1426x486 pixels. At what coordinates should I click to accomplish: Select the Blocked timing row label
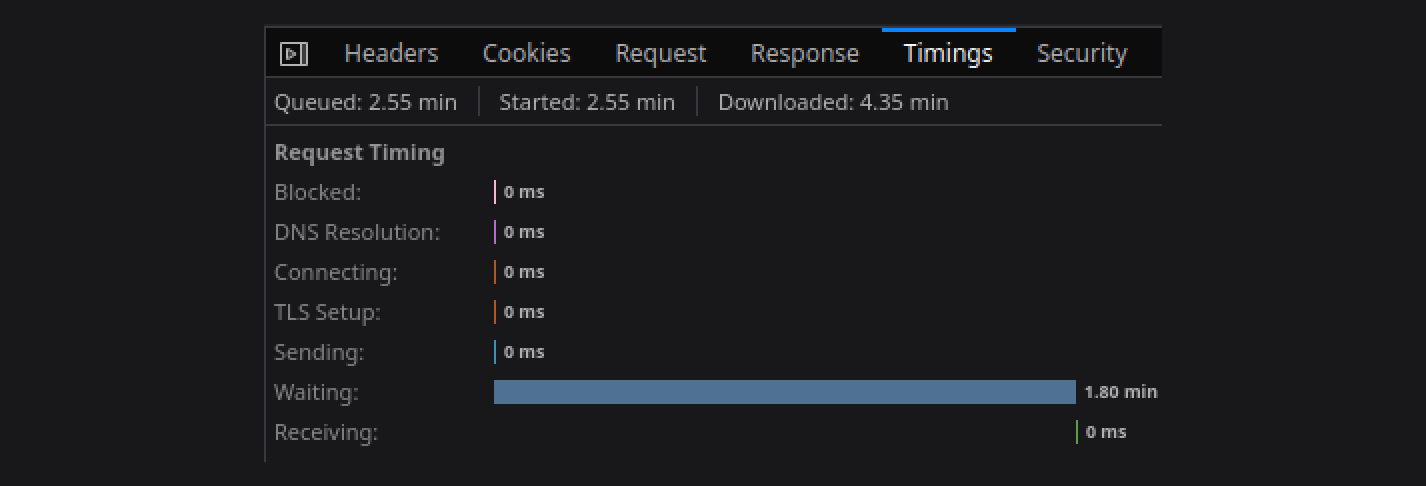318,192
